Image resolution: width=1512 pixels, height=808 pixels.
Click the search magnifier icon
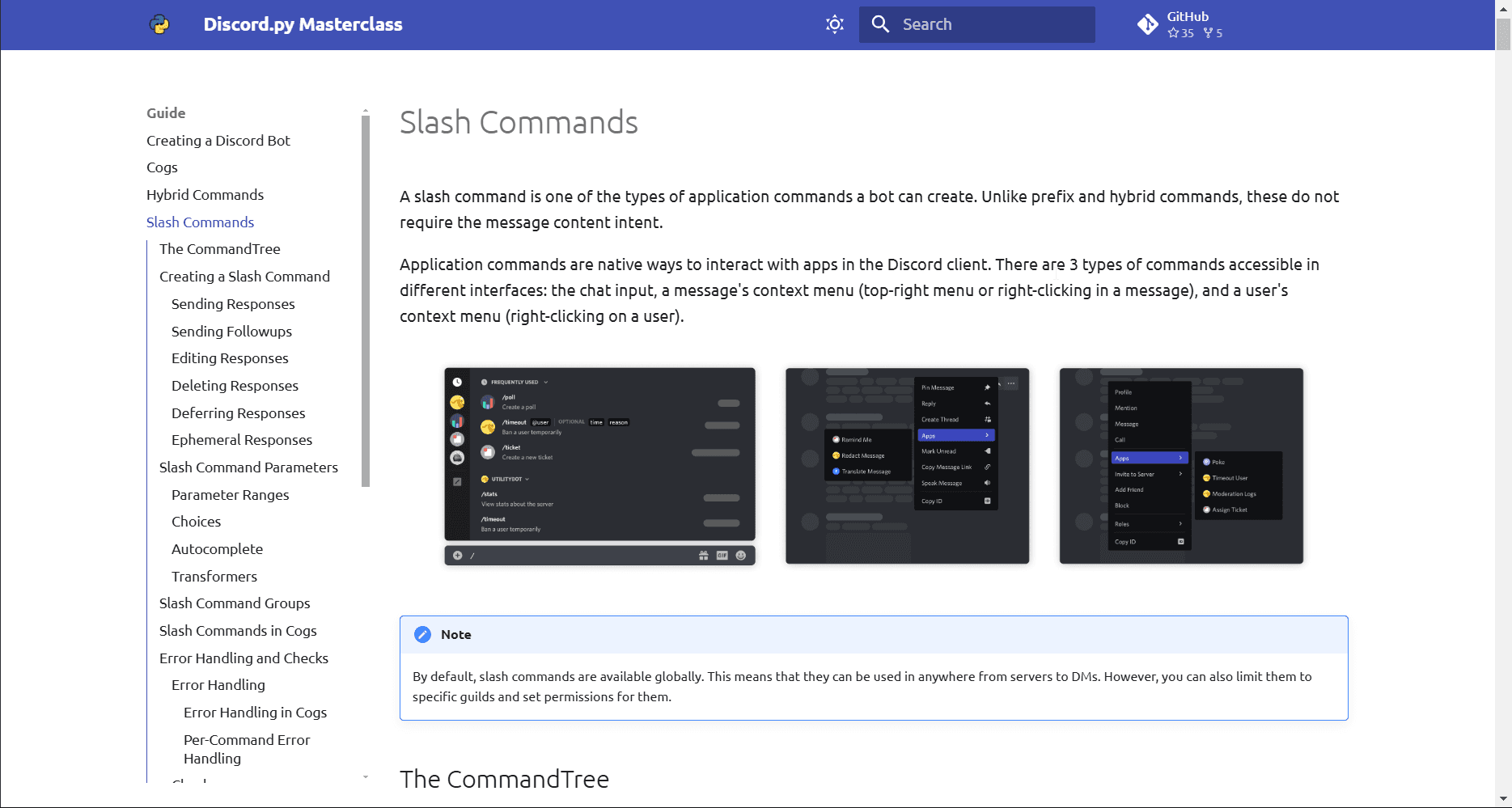(880, 24)
